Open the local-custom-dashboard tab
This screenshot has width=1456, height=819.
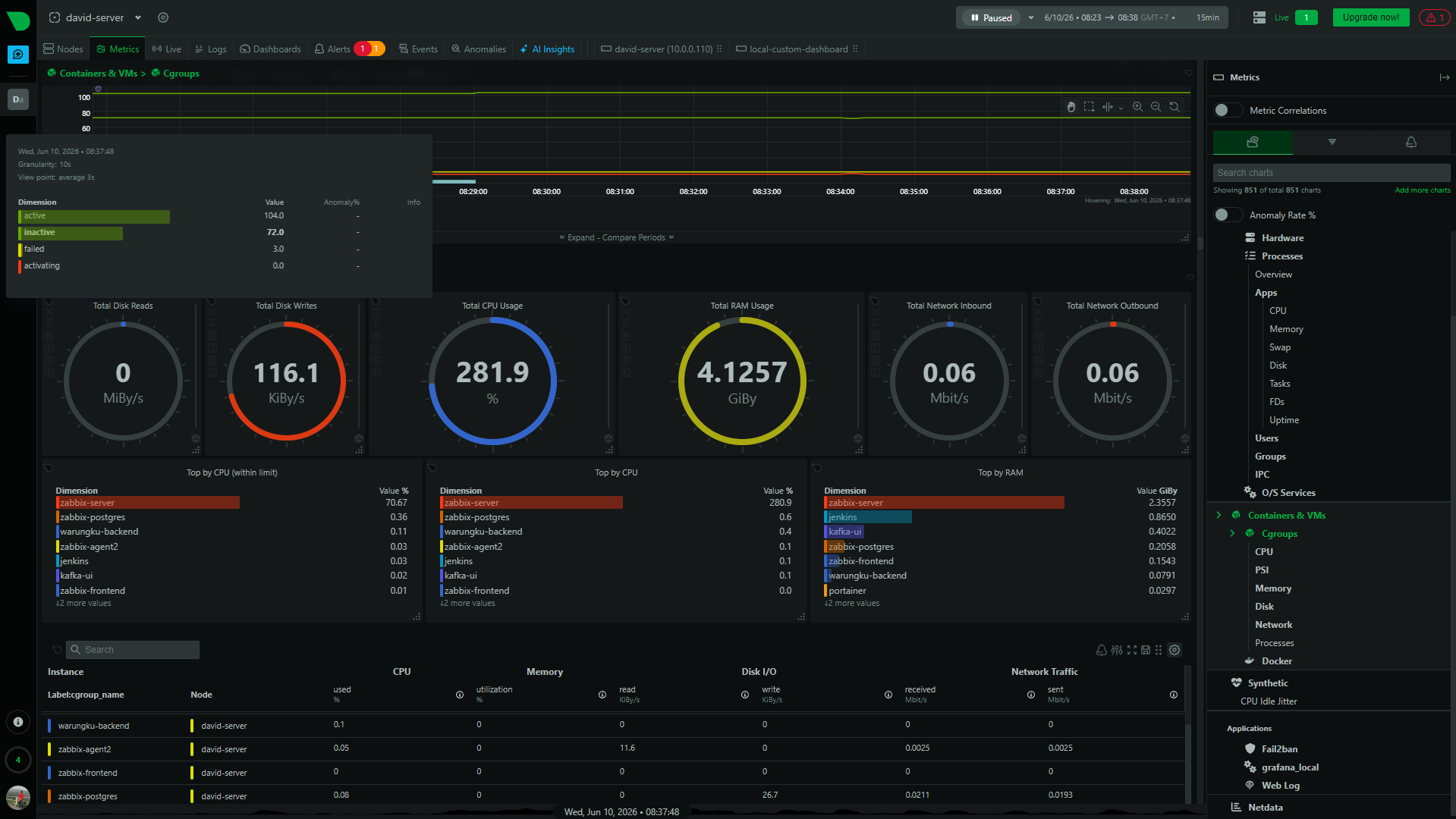coord(797,49)
